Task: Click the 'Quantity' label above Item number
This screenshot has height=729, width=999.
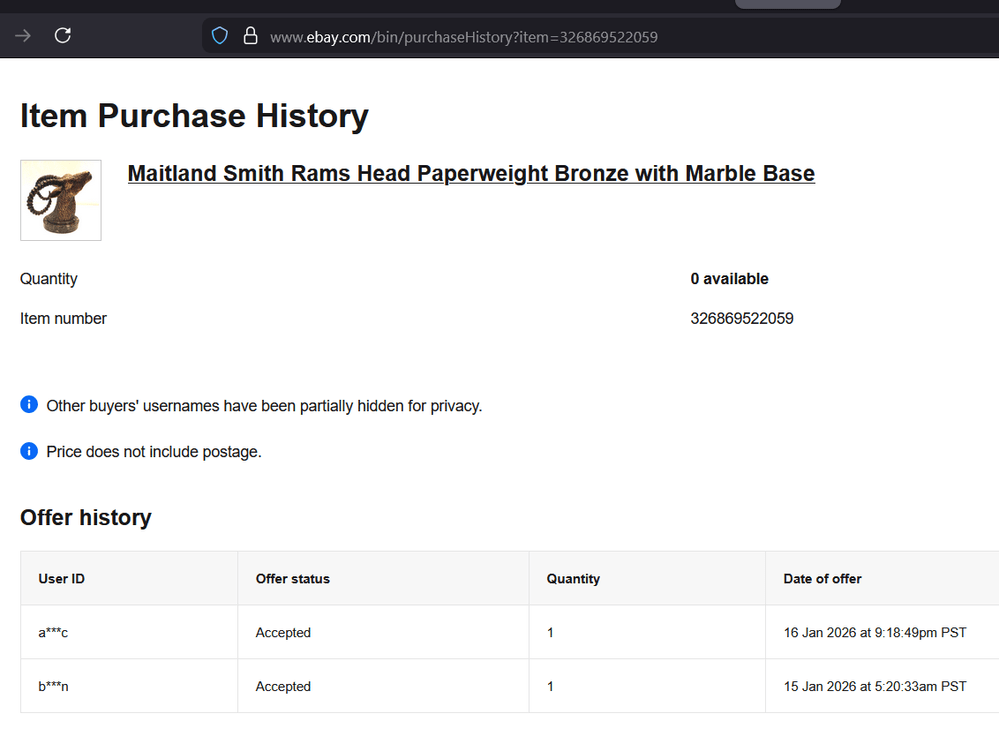Action: click(x=48, y=279)
